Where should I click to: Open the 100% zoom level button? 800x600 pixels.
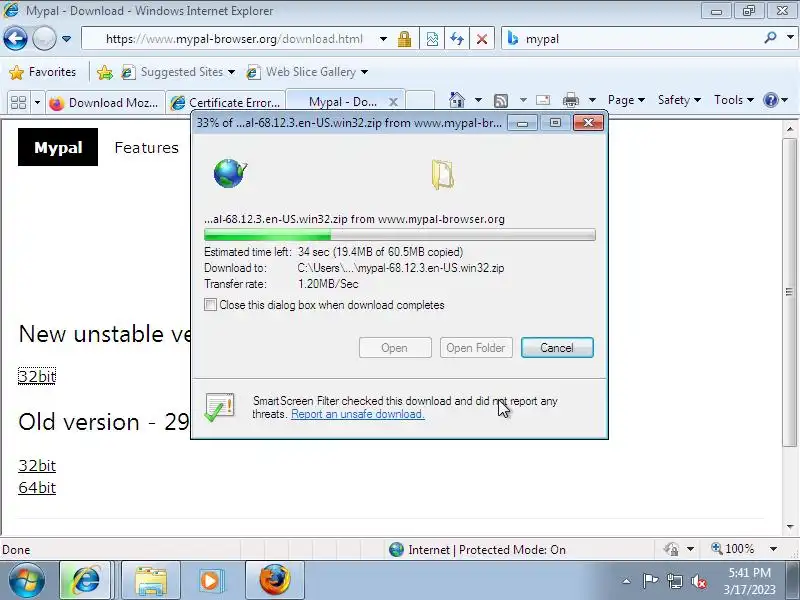733,549
